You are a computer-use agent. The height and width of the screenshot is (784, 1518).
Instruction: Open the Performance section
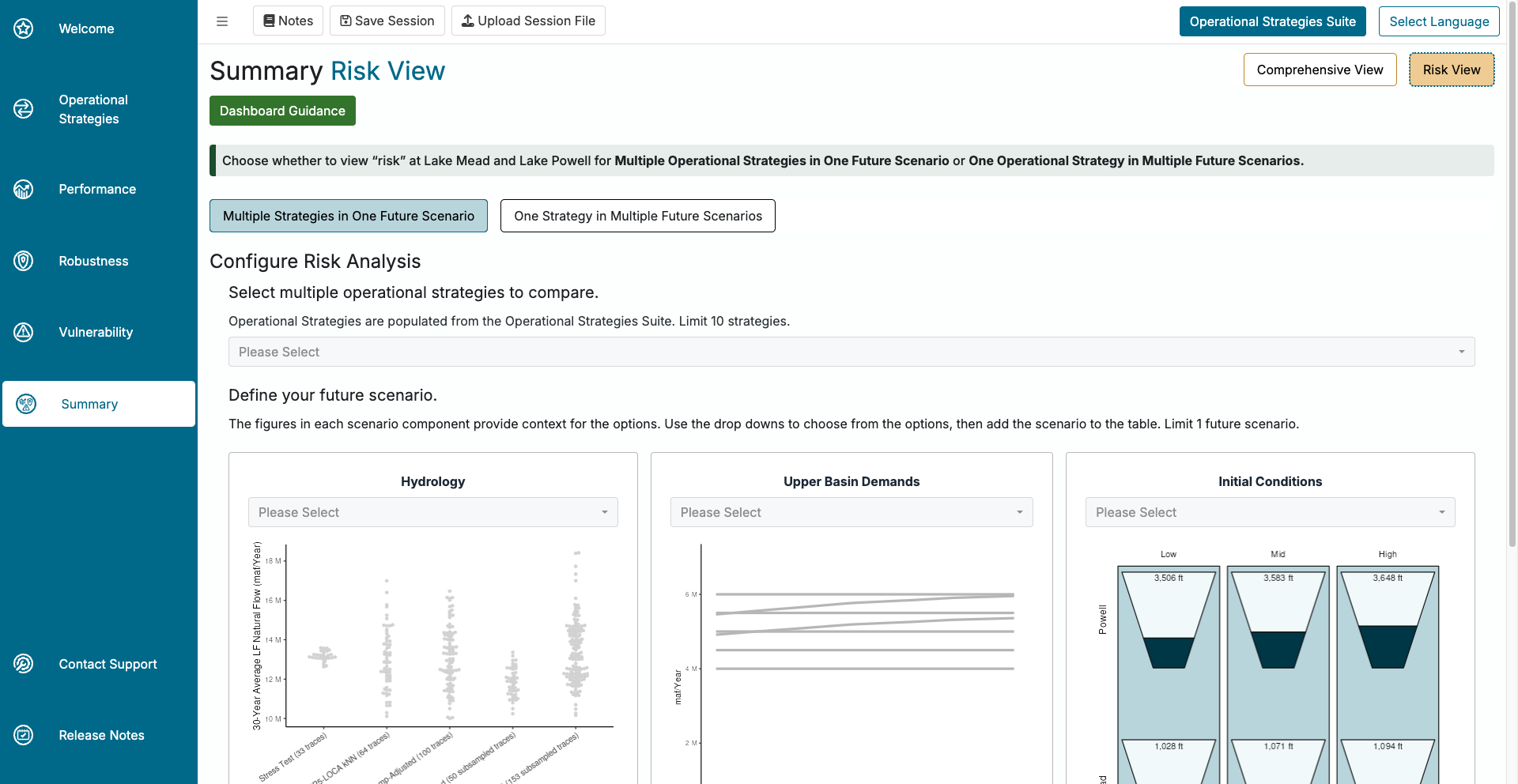point(99,189)
